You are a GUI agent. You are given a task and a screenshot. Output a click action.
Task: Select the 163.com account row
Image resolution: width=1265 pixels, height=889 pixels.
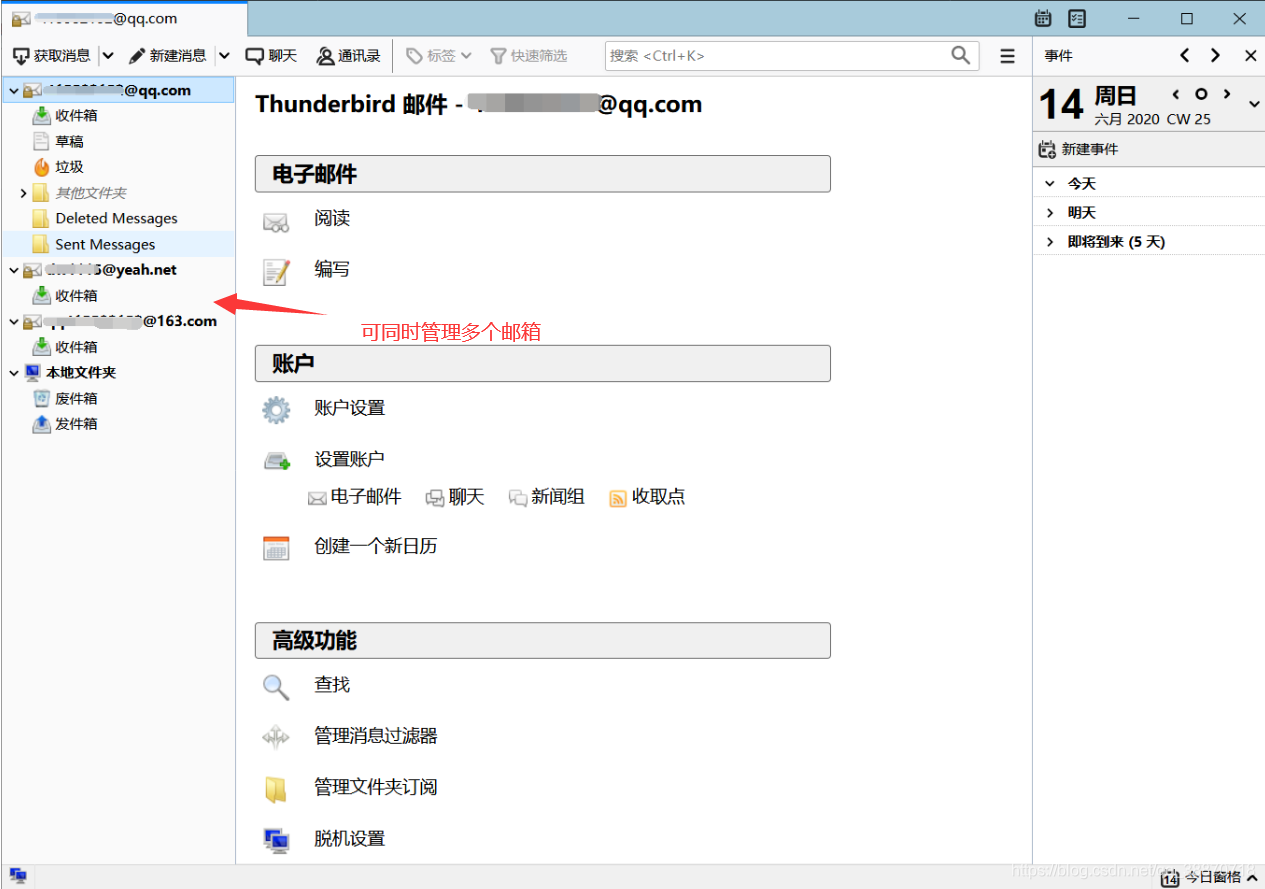pyautogui.click(x=118, y=321)
